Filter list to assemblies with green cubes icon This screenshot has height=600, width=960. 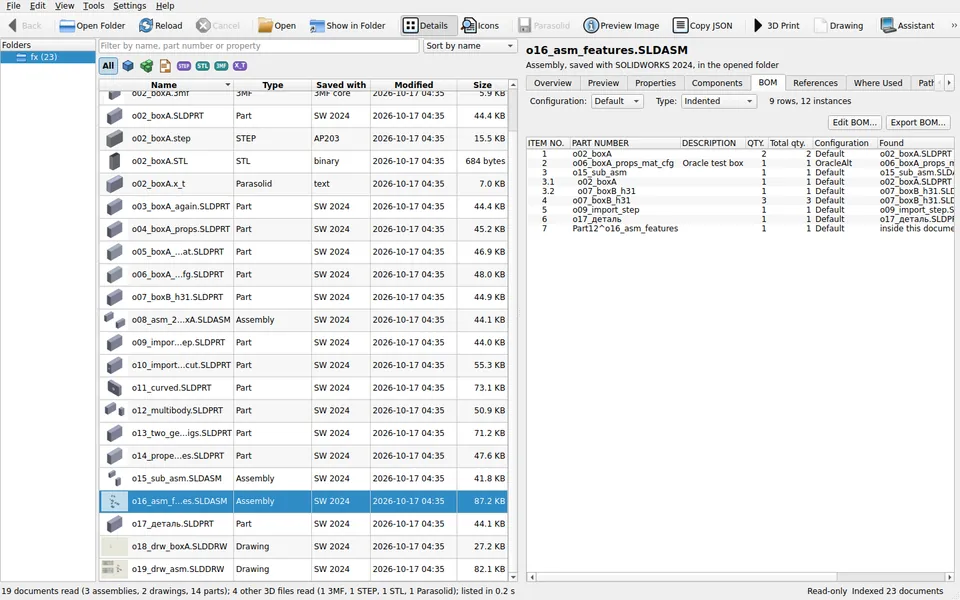(x=146, y=66)
